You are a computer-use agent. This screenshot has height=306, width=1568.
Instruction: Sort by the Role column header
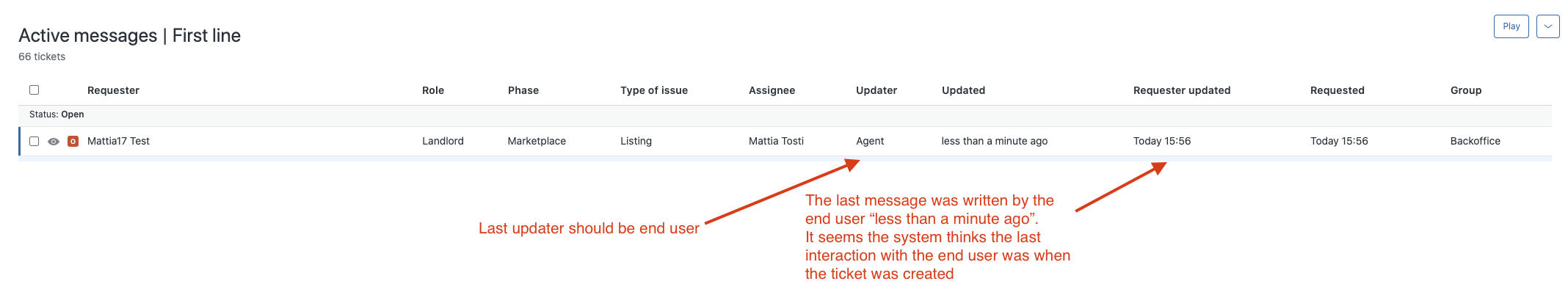pos(433,90)
